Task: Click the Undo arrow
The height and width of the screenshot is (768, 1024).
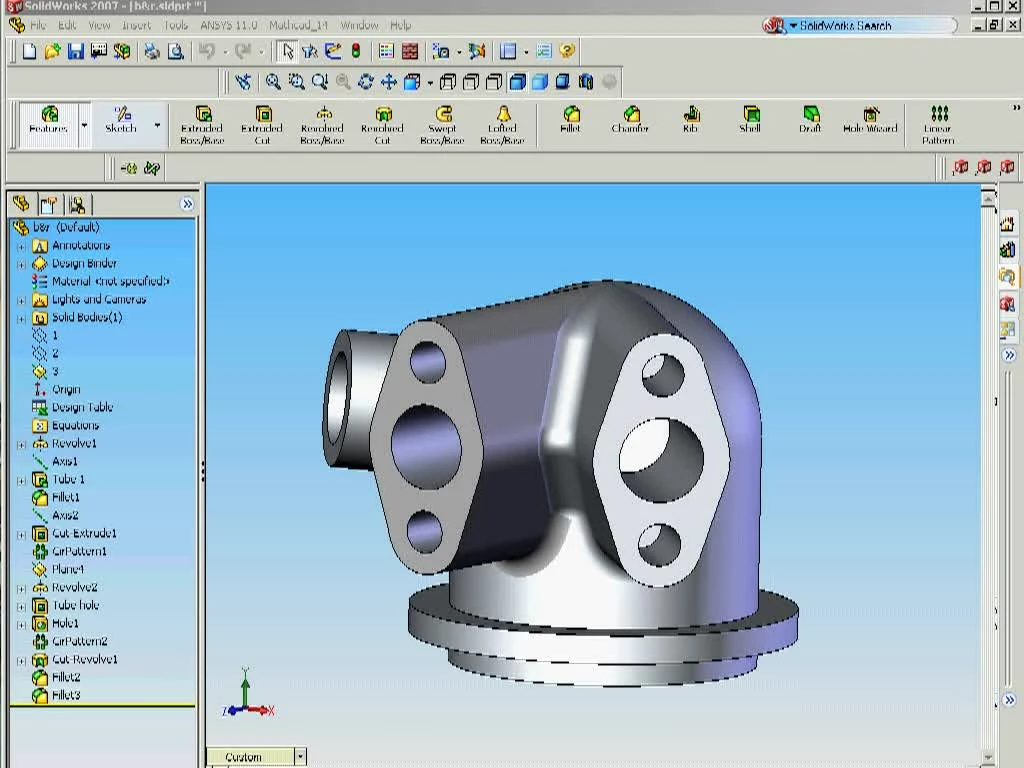Action: point(207,51)
